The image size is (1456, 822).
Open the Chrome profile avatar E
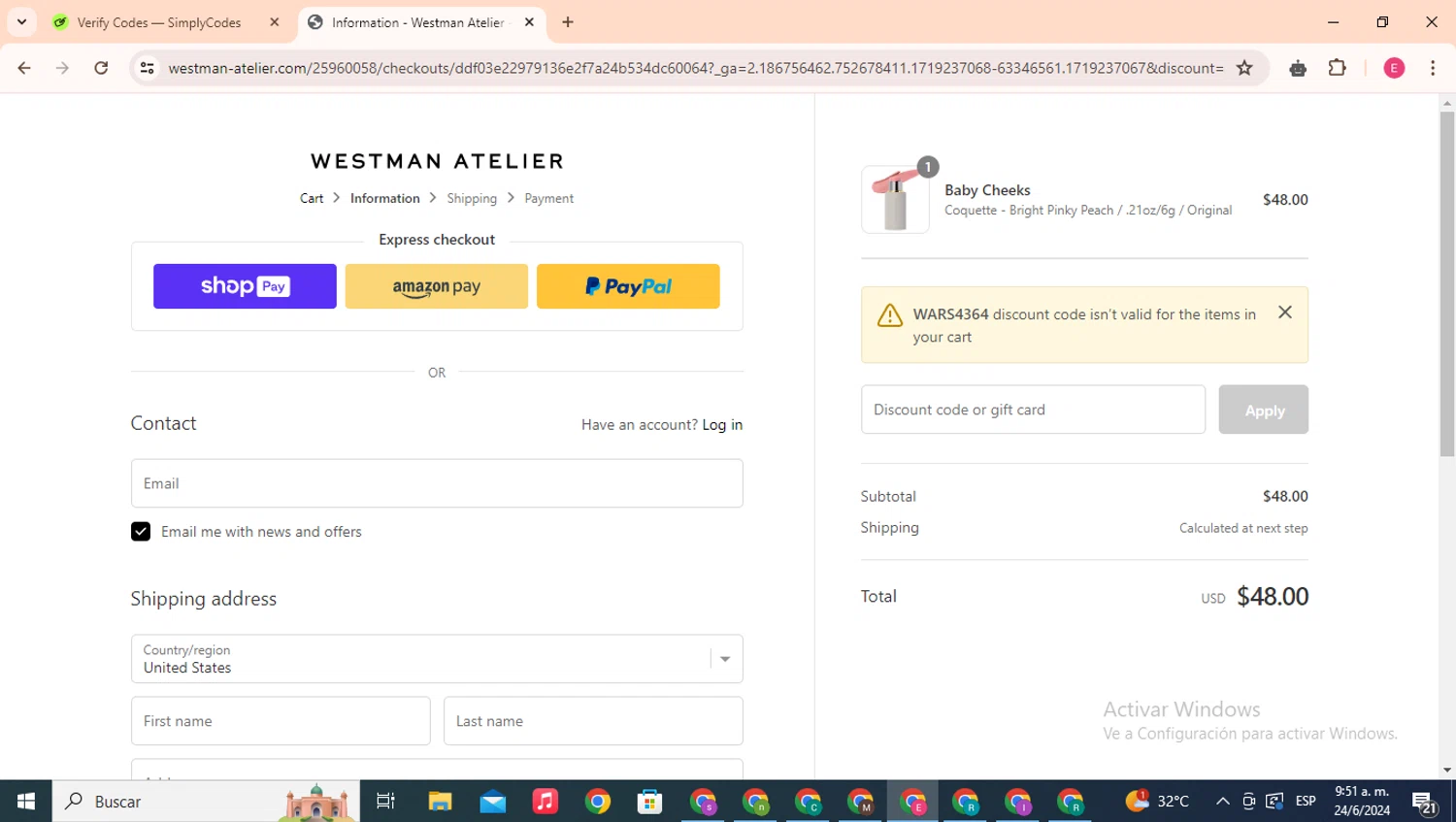tap(1394, 68)
